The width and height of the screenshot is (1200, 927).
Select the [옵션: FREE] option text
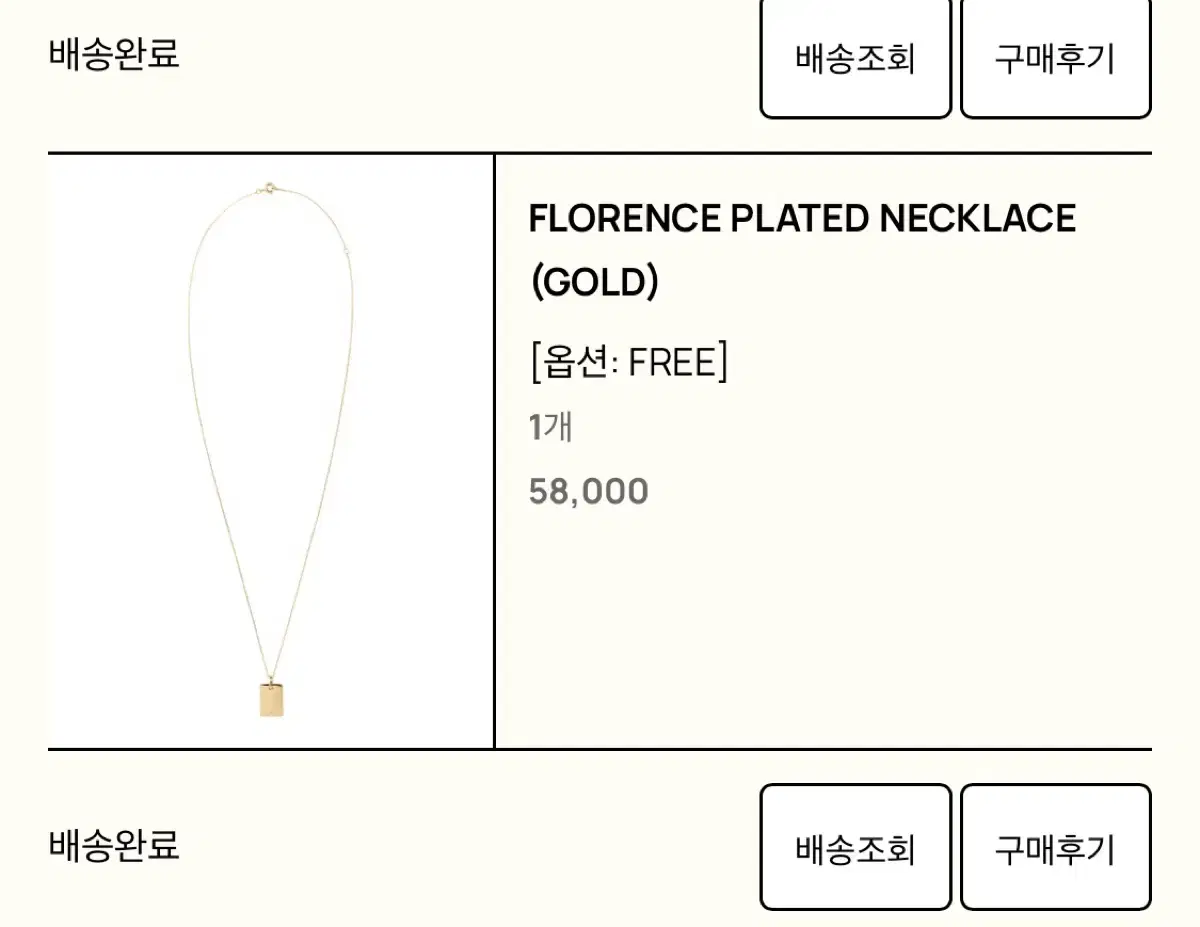[x=628, y=362]
